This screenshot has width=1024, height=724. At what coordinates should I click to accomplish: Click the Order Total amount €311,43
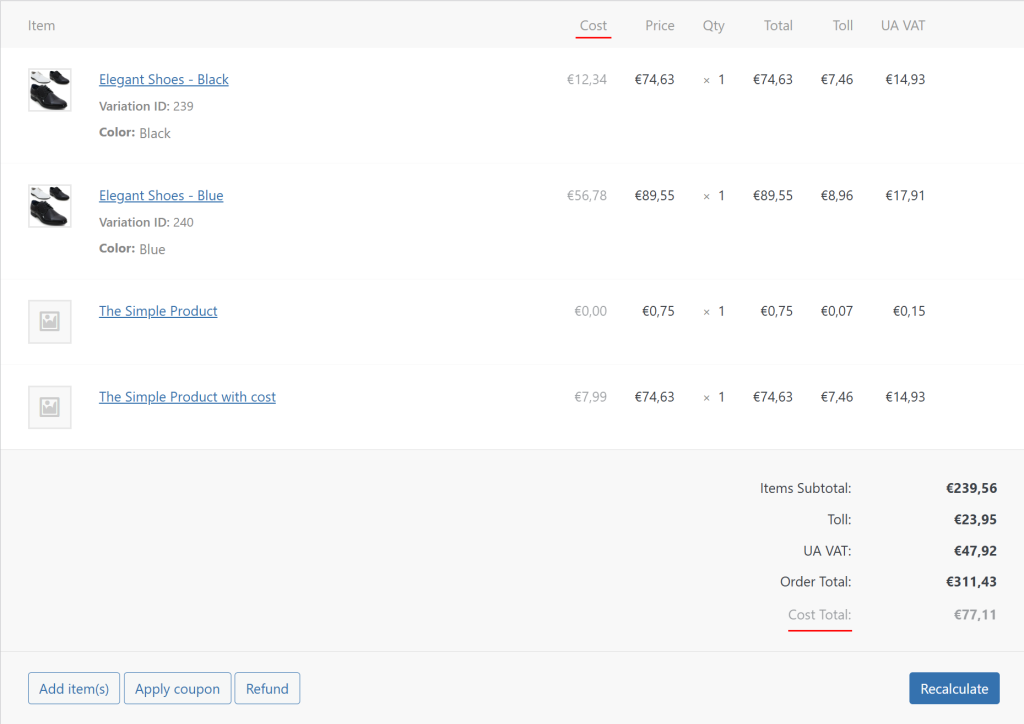pyautogui.click(x=971, y=582)
